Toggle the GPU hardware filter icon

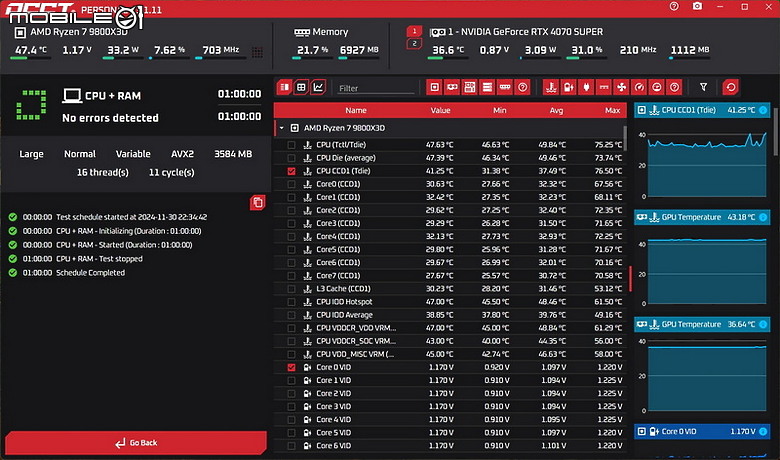pyautogui.click(x=452, y=88)
